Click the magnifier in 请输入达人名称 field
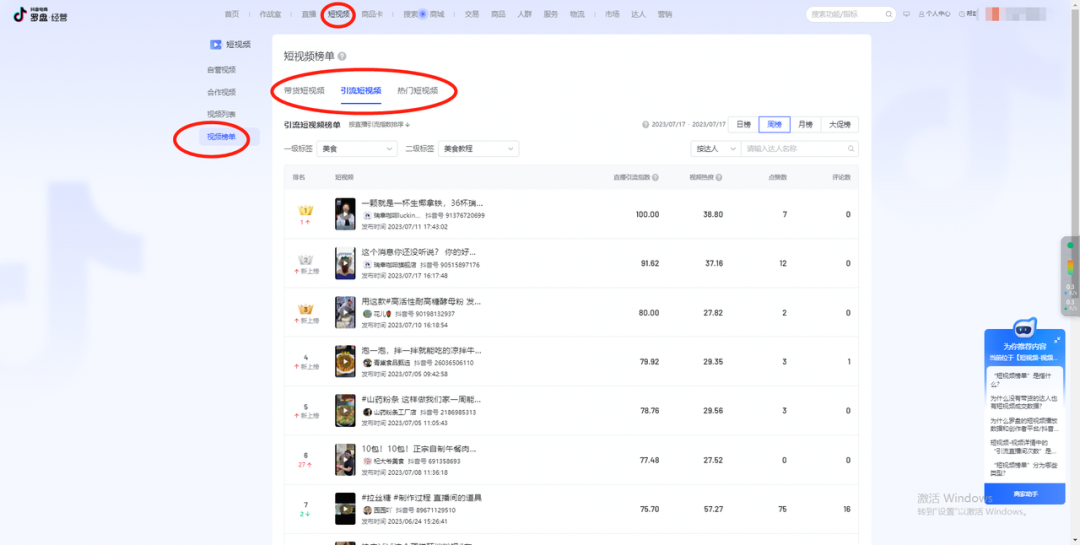Screen dimensions: 1080x545 pos(851,148)
